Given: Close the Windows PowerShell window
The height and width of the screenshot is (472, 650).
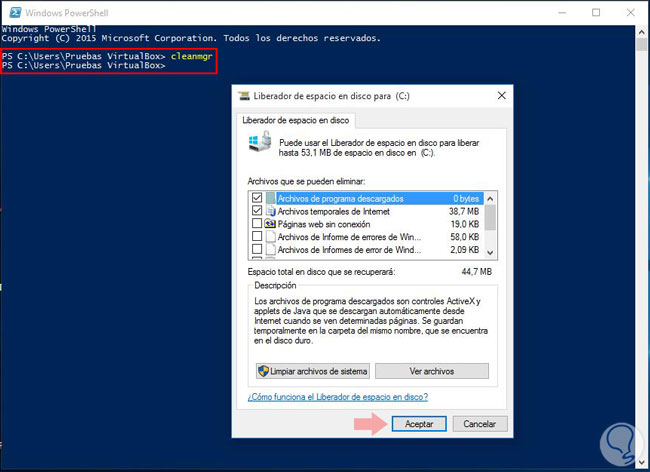Looking at the screenshot, I should click(x=631, y=12).
